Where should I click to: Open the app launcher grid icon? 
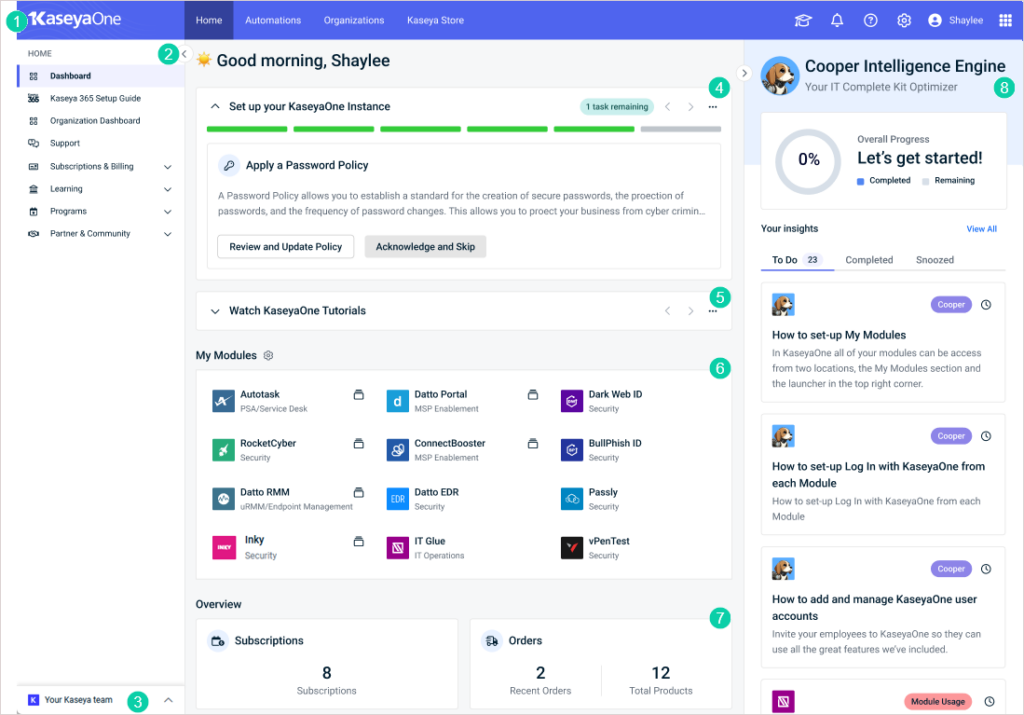point(1005,20)
